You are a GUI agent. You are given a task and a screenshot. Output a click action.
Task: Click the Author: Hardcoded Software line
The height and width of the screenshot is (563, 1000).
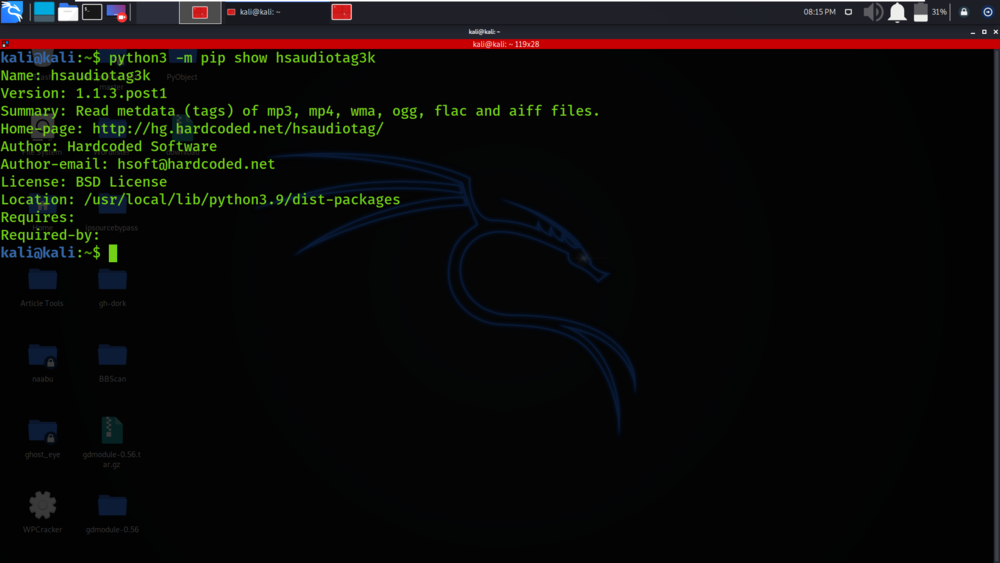[108, 147]
